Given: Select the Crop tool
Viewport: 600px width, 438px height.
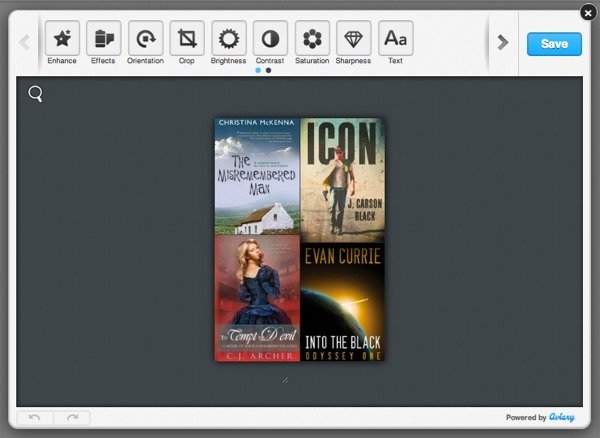Looking at the screenshot, I should pos(187,38).
